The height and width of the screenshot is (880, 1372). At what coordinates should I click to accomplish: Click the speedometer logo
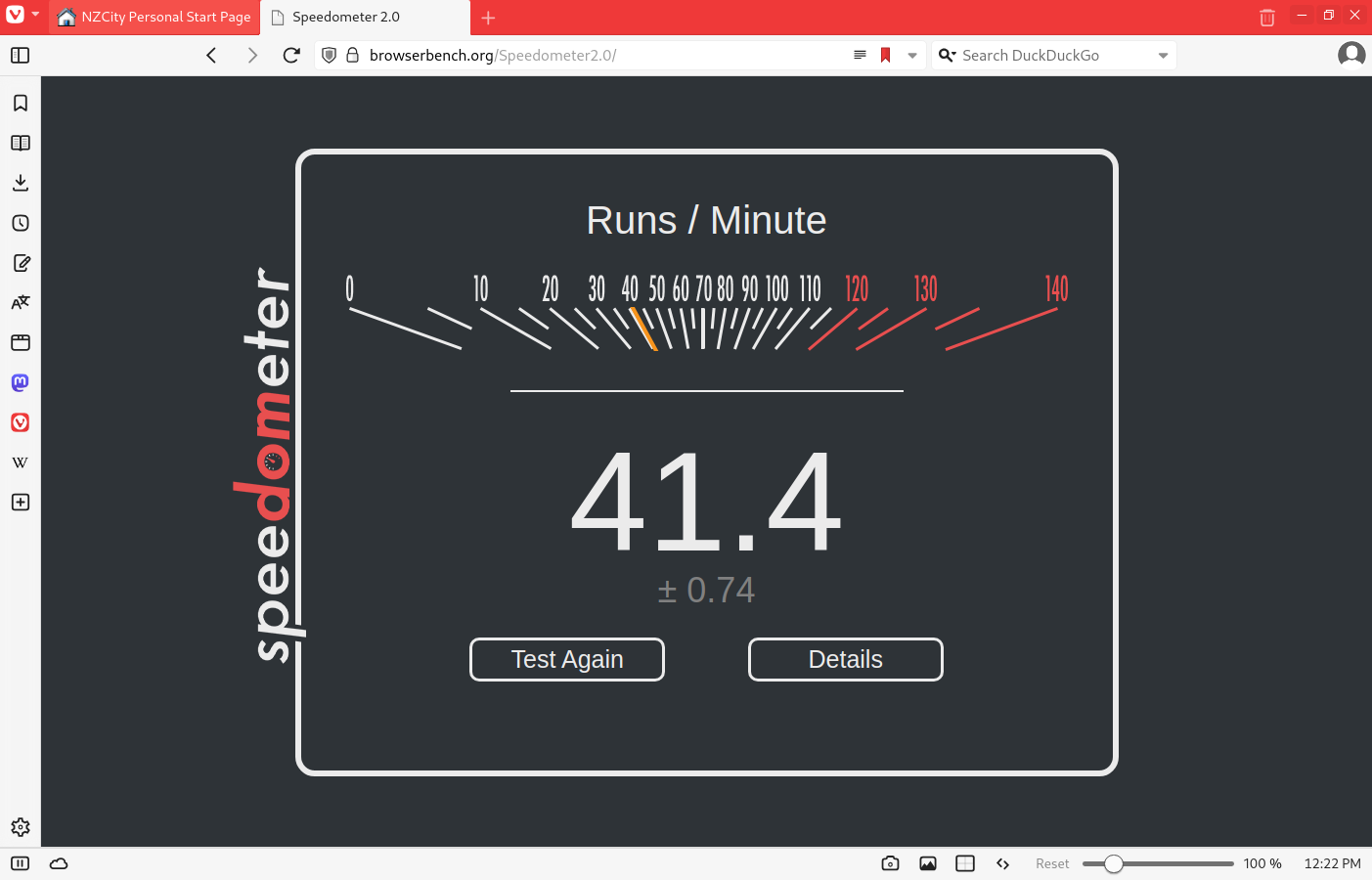click(268, 464)
